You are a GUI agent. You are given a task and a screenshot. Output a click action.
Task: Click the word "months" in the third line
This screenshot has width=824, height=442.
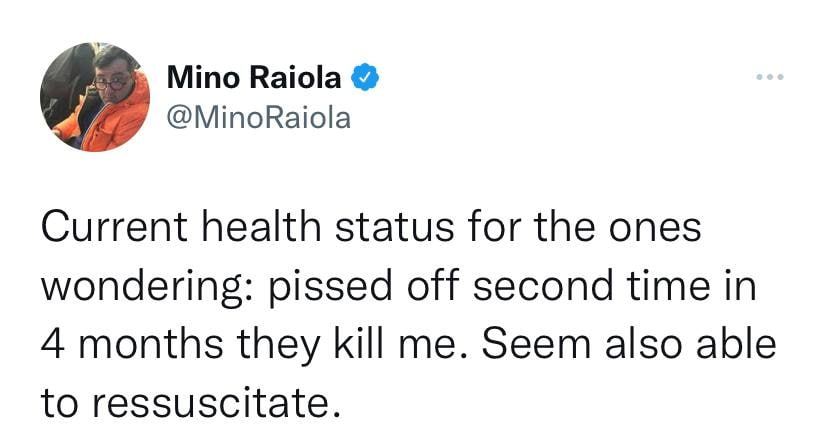click(151, 345)
